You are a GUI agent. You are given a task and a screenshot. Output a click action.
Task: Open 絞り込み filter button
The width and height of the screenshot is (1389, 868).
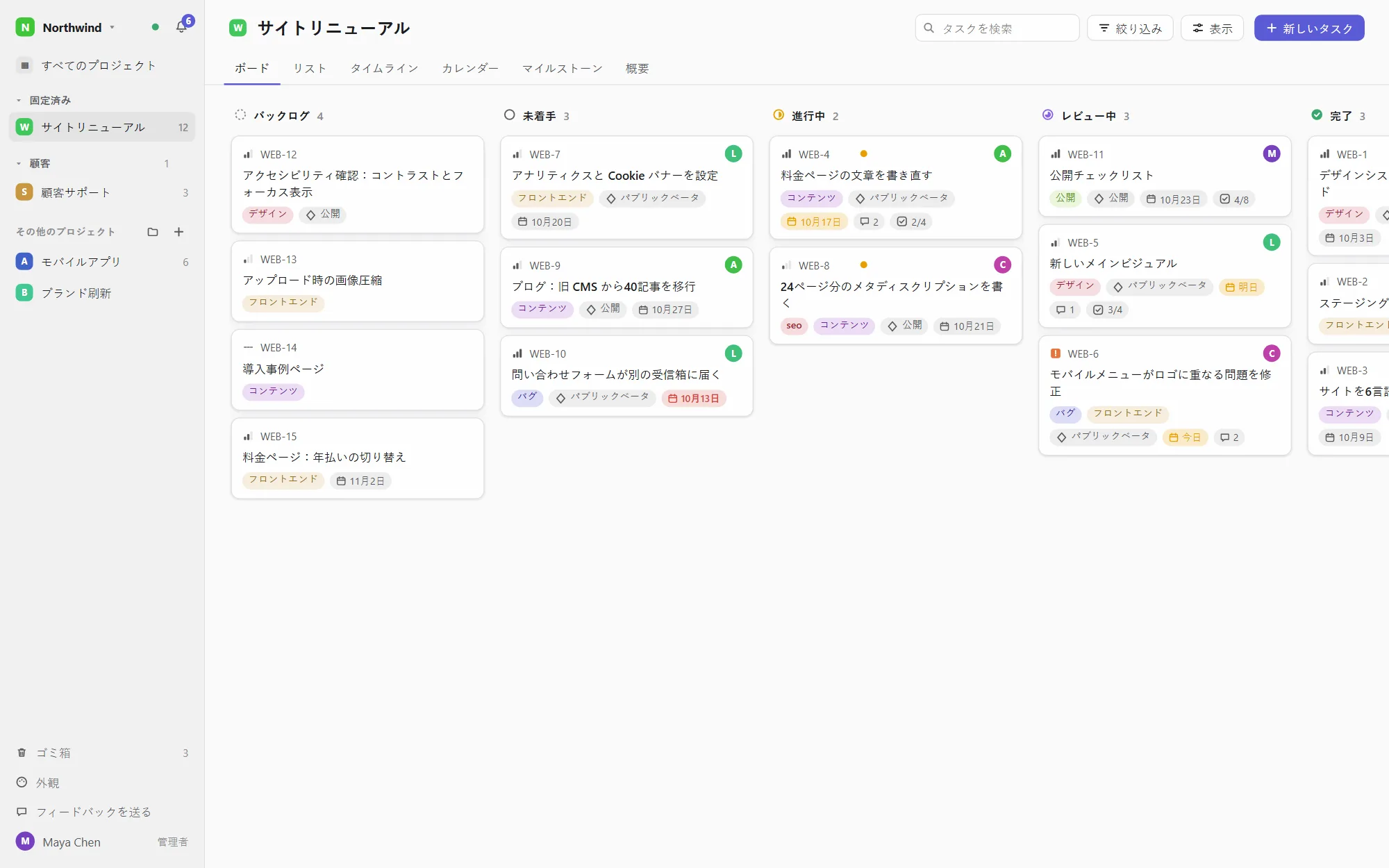[x=1130, y=28]
